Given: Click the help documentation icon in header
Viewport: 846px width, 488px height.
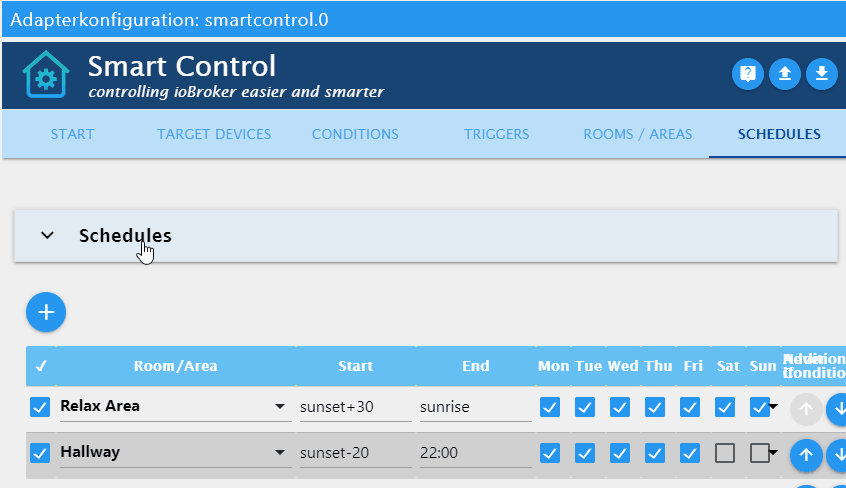Looking at the screenshot, I should click(747, 73).
